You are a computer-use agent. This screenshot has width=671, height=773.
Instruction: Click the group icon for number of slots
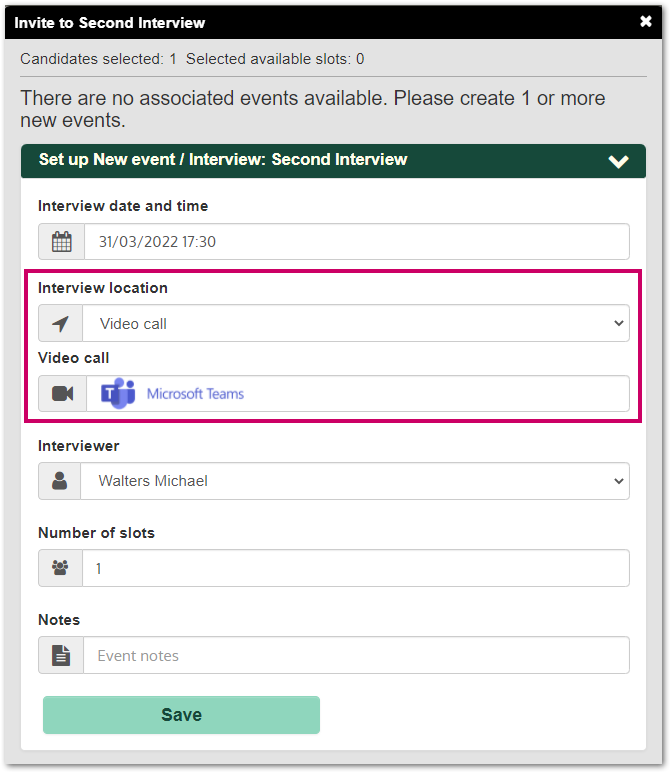click(x=60, y=568)
